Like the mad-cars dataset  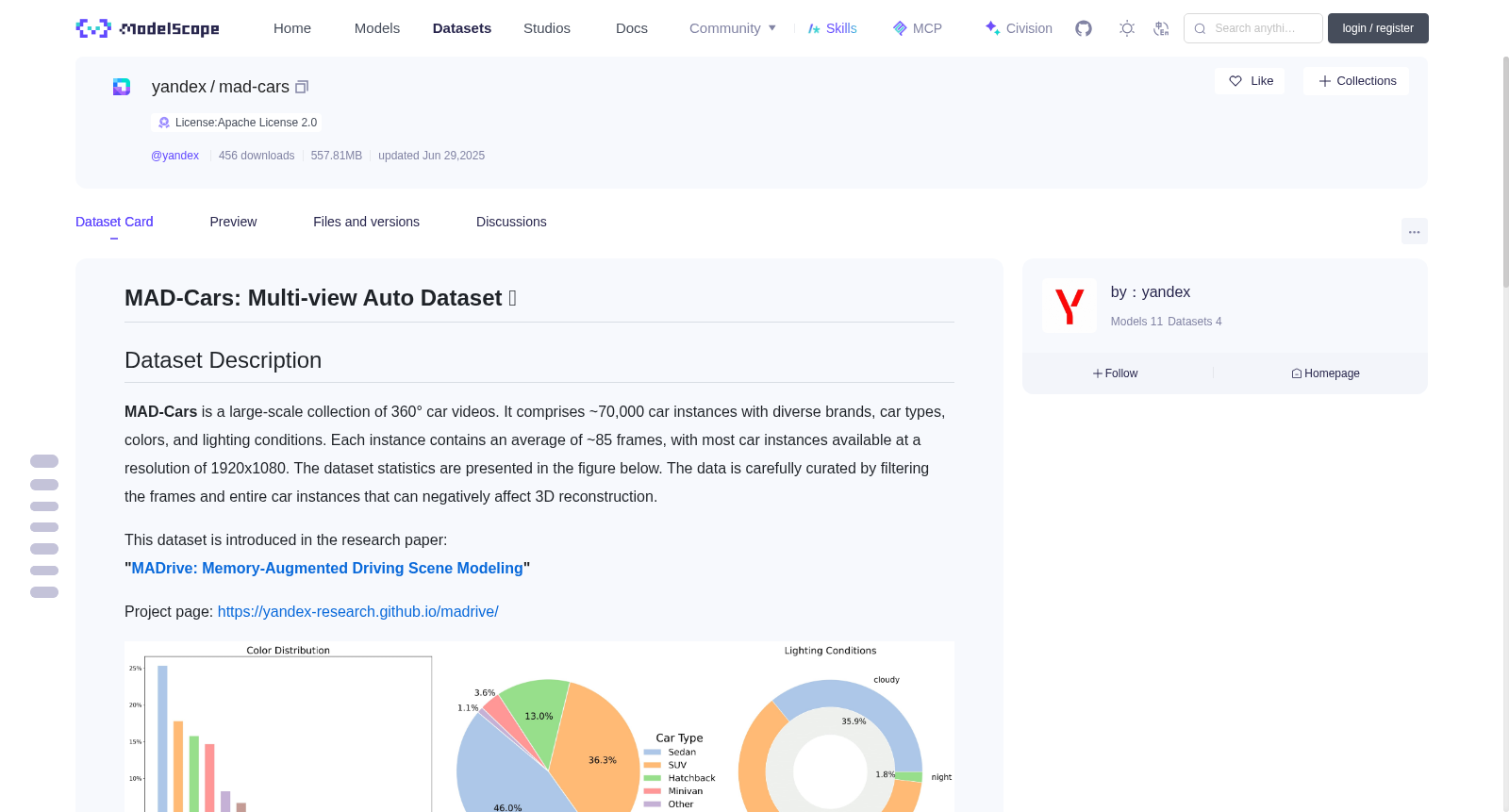click(x=1250, y=81)
